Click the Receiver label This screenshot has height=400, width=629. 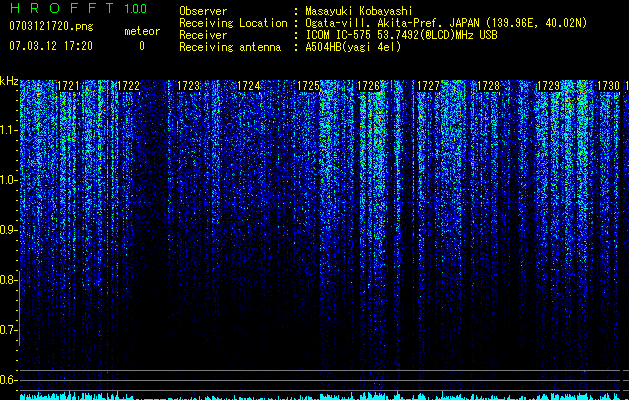point(203,35)
